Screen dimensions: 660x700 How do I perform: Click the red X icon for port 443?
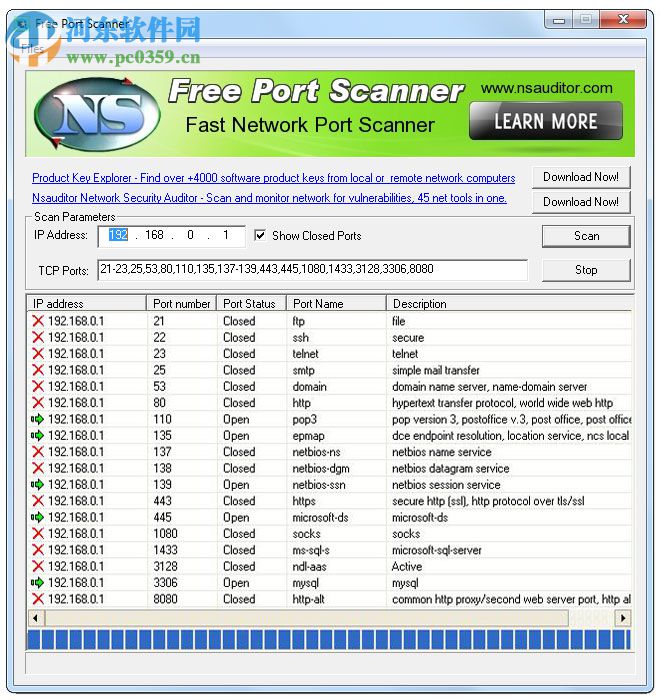coord(38,501)
